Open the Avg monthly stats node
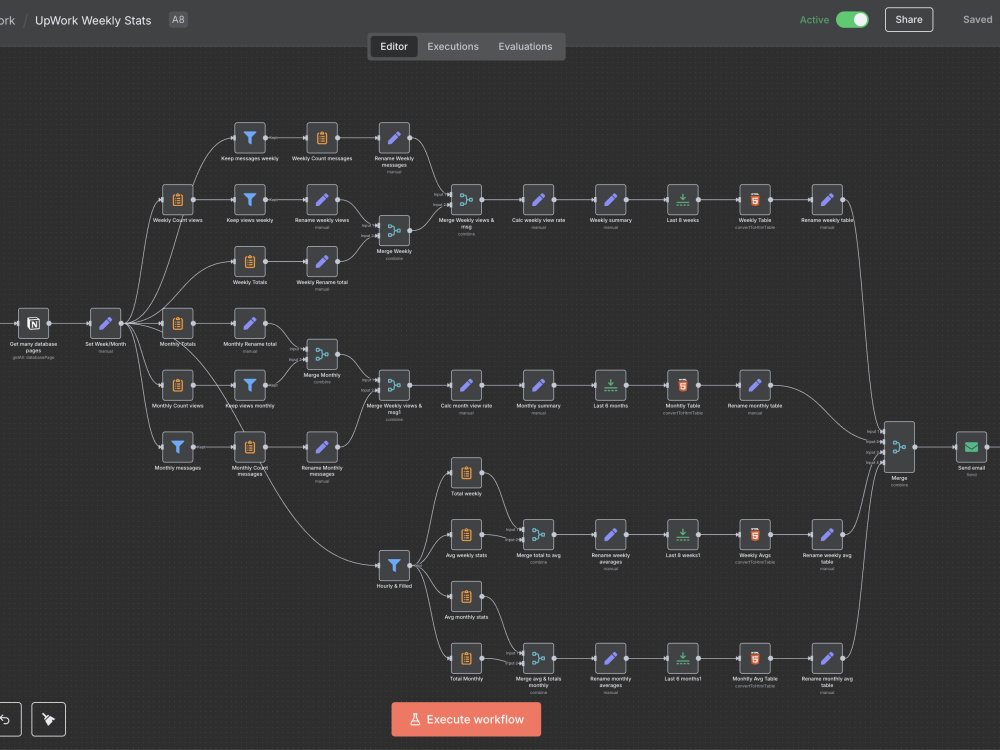The height and width of the screenshot is (750, 1000). pos(466,596)
